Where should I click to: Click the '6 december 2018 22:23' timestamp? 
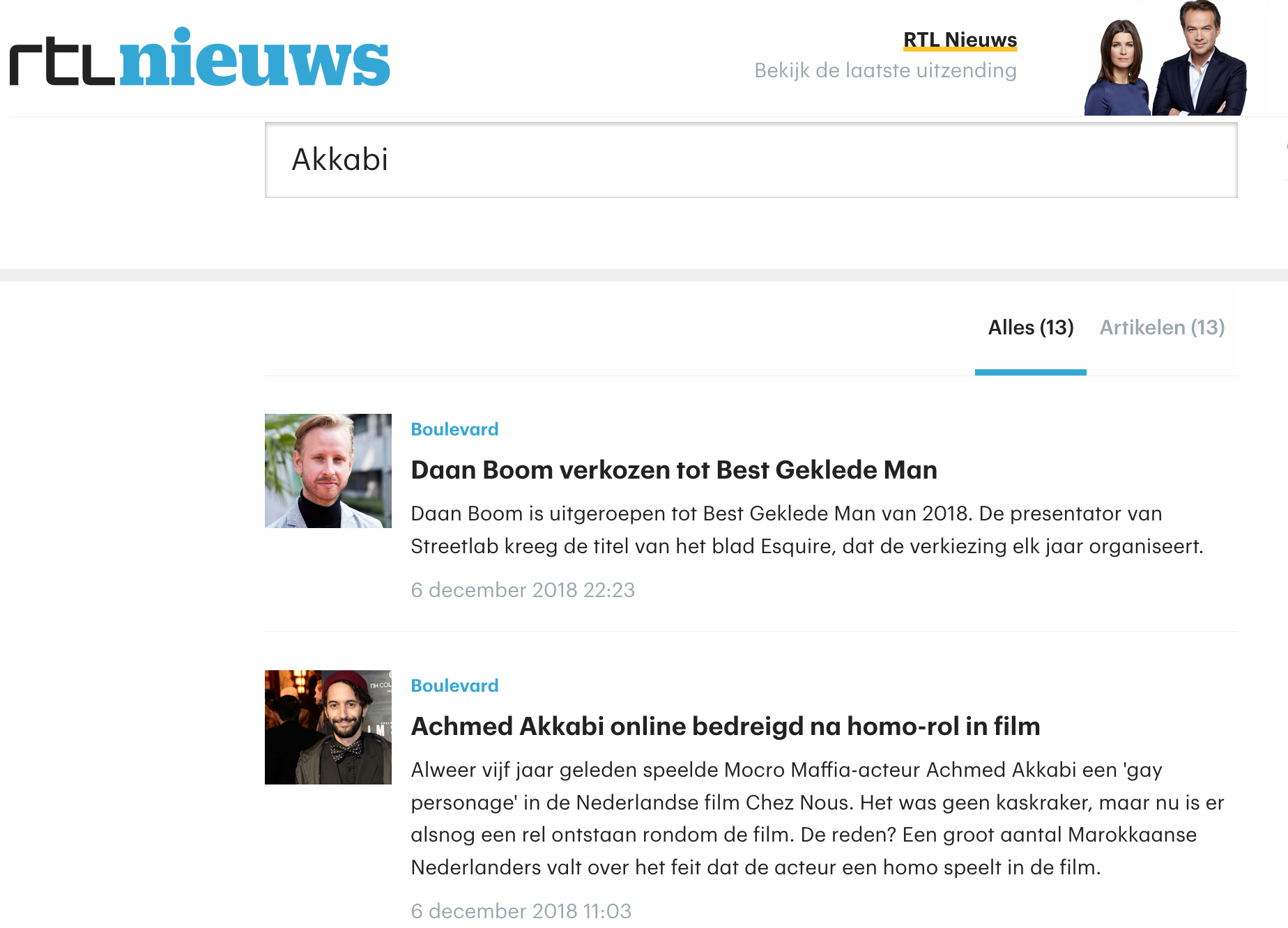pyautogui.click(x=523, y=590)
